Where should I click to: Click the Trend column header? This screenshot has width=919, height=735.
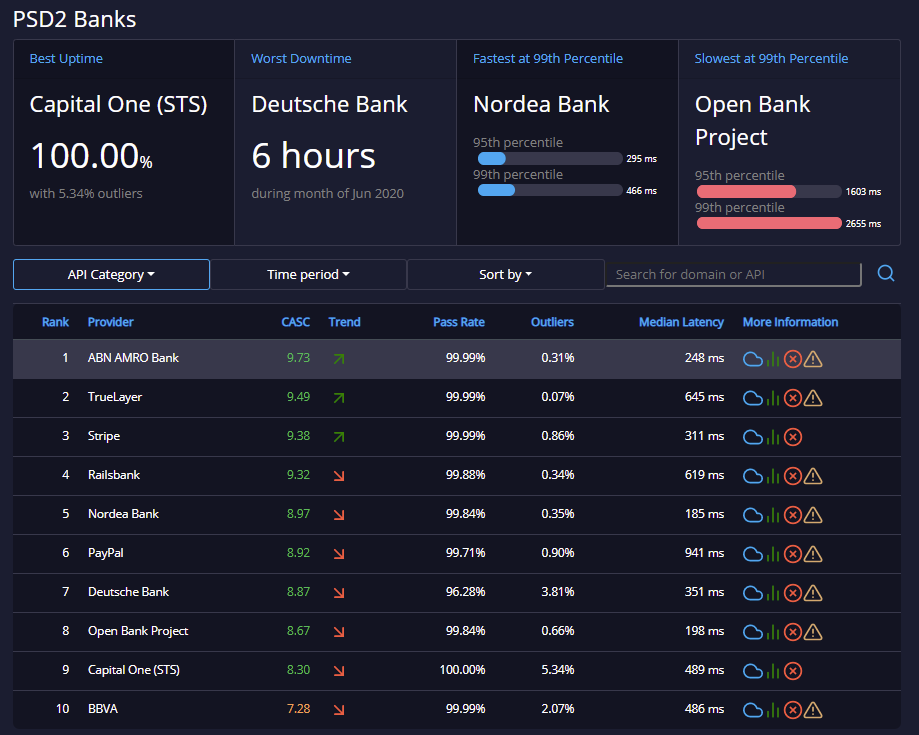click(x=344, y=322)
